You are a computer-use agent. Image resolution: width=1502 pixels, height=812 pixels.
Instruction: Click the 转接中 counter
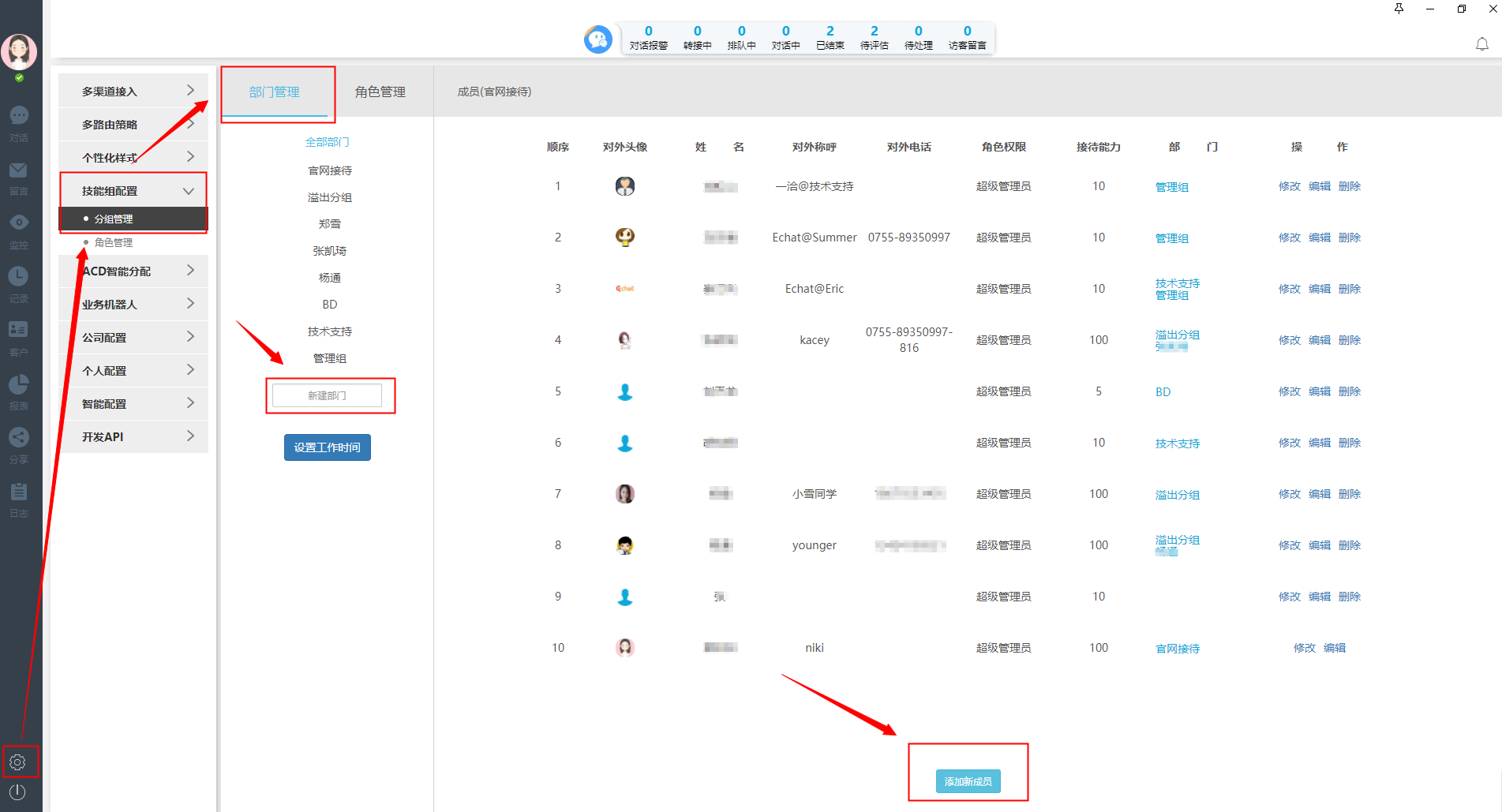(x=698, y=38)
